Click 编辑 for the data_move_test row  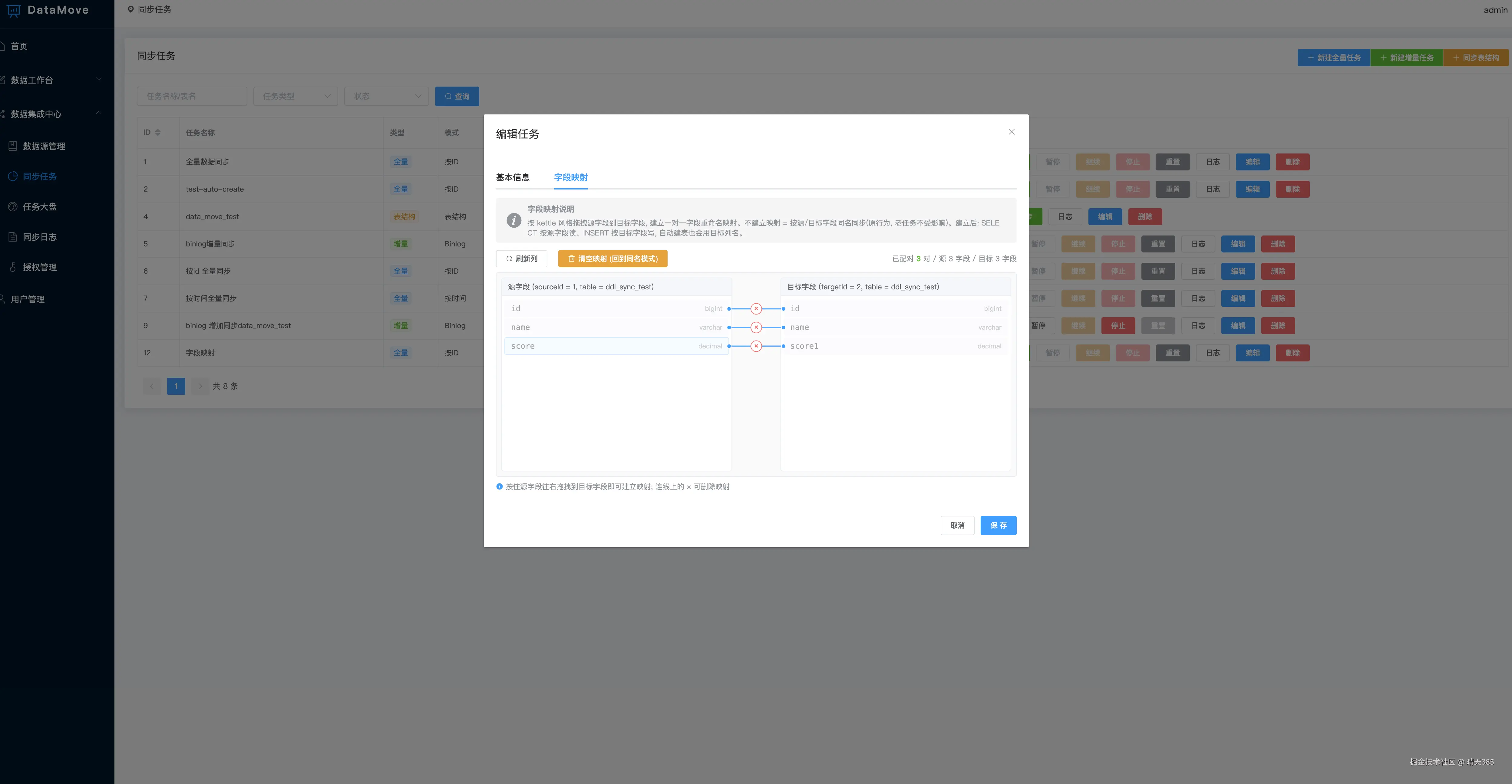pyautogui.click(x=1105, y=216)
